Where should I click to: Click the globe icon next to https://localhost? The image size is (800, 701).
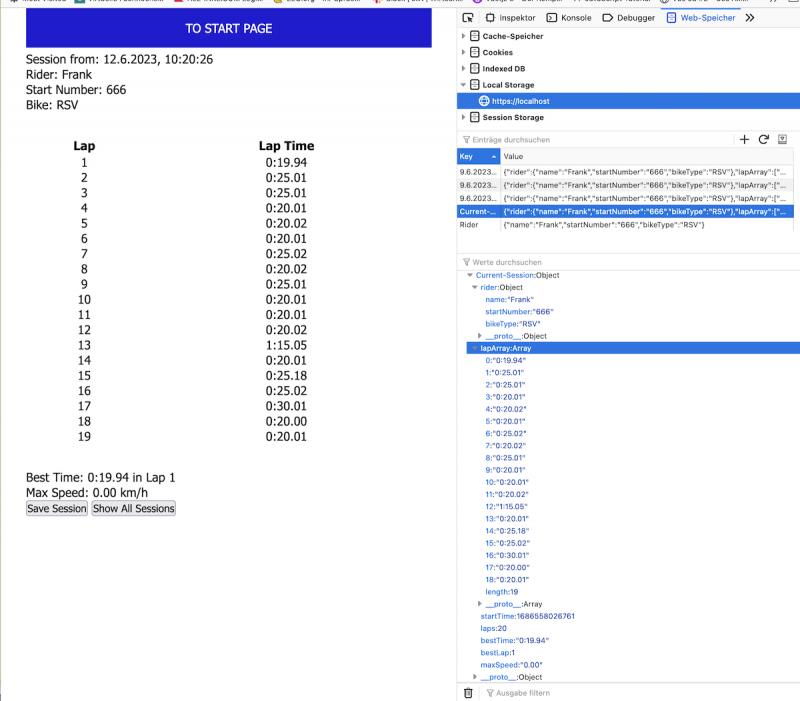click(x=484, y=101)
